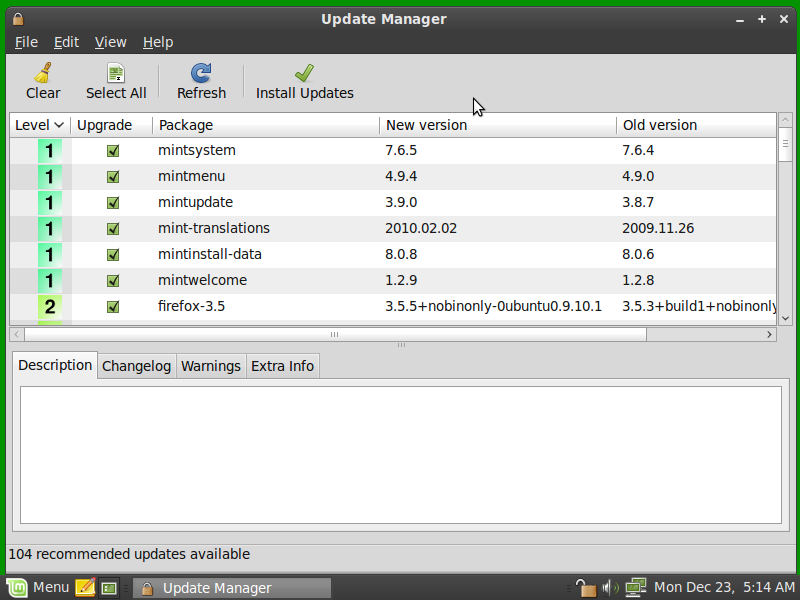Switch to the Description tab

[x=55, y=365]
